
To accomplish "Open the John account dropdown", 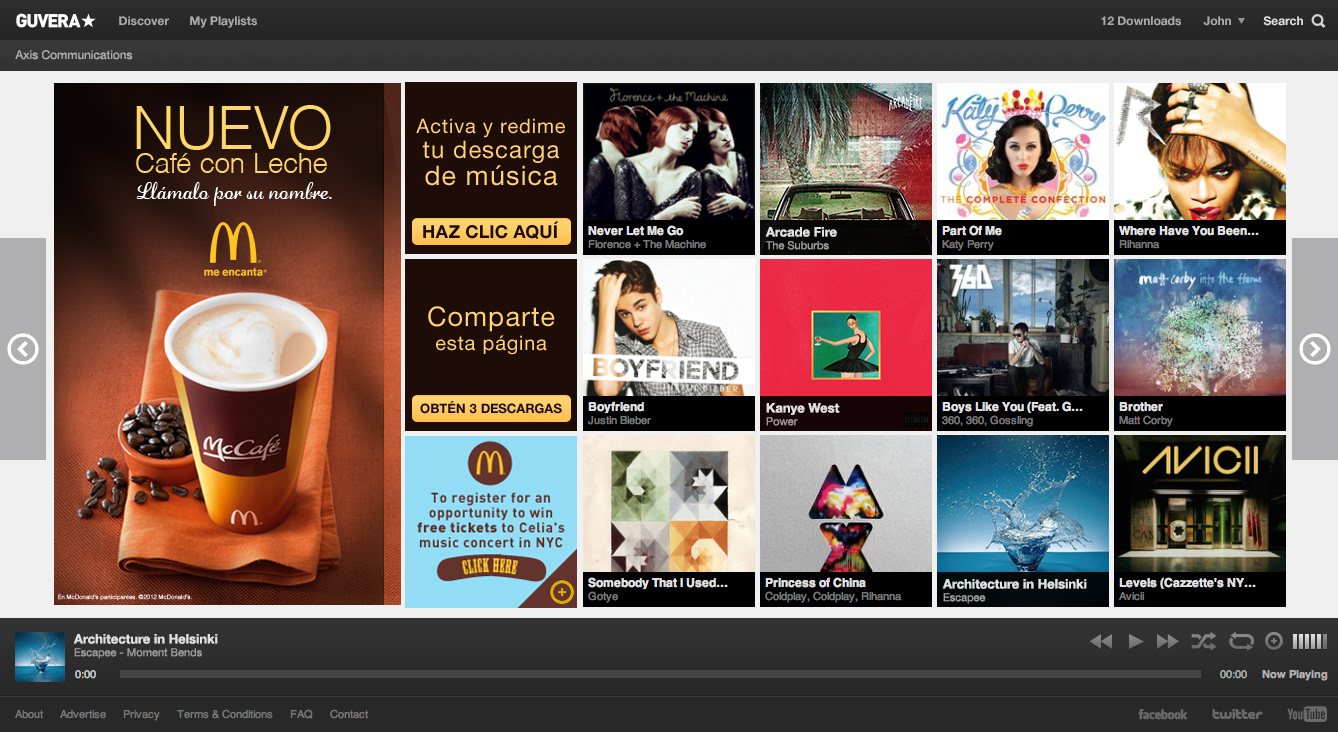I will pyautogui.click(x=1224, y=20).
